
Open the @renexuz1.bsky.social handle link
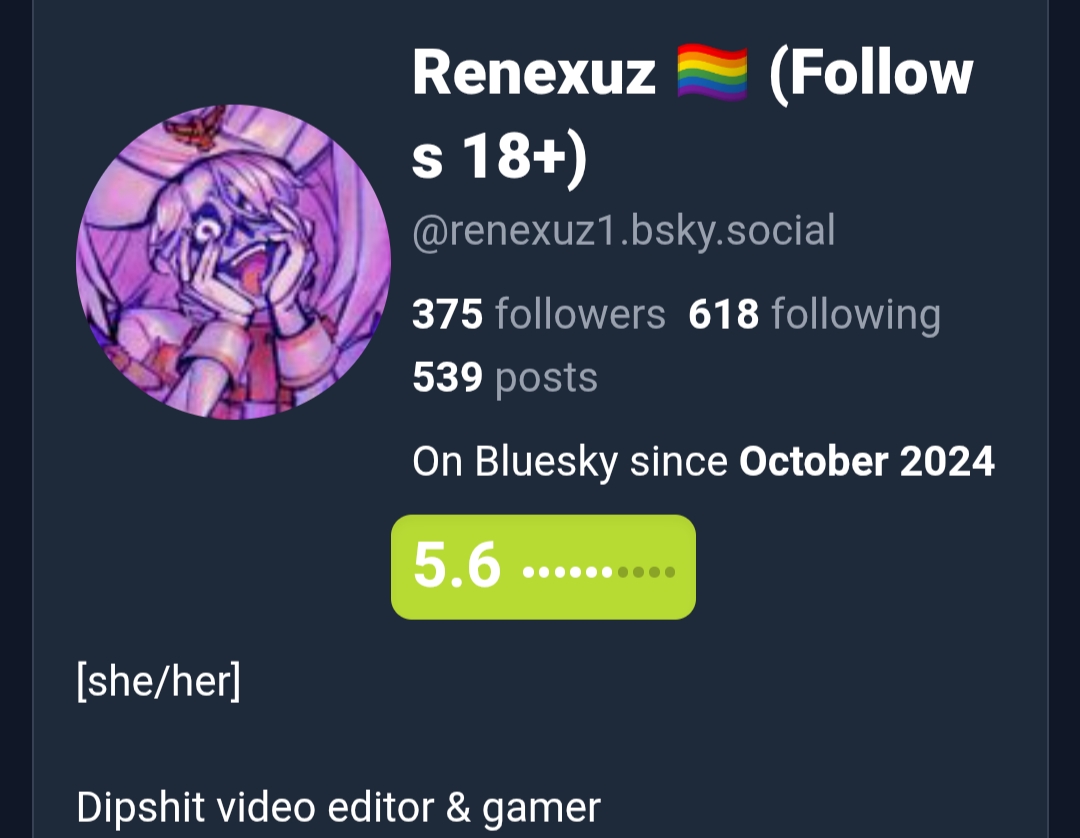623,231
